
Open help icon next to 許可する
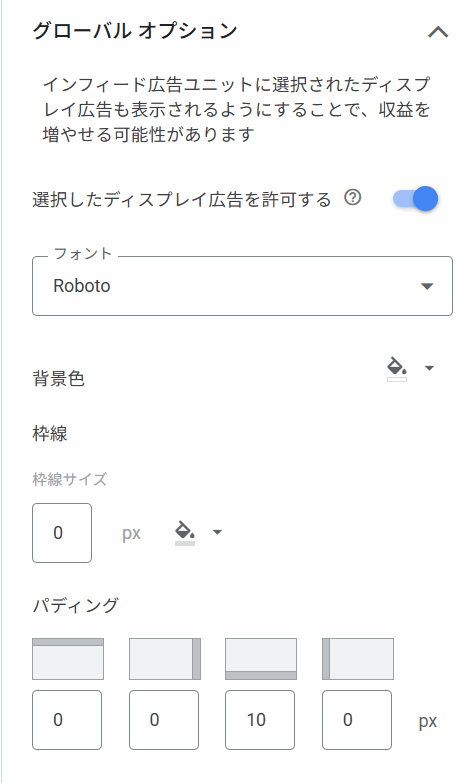pyautogui.click(x=353, y=198)
